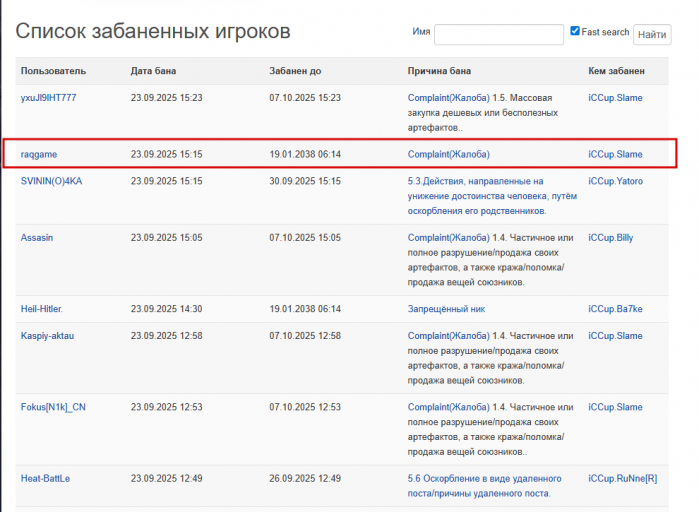The width and height of the screenshot is (699, 512).
Task: Open iCCup.Ba7ke admin link
Action: pos(615,309)
